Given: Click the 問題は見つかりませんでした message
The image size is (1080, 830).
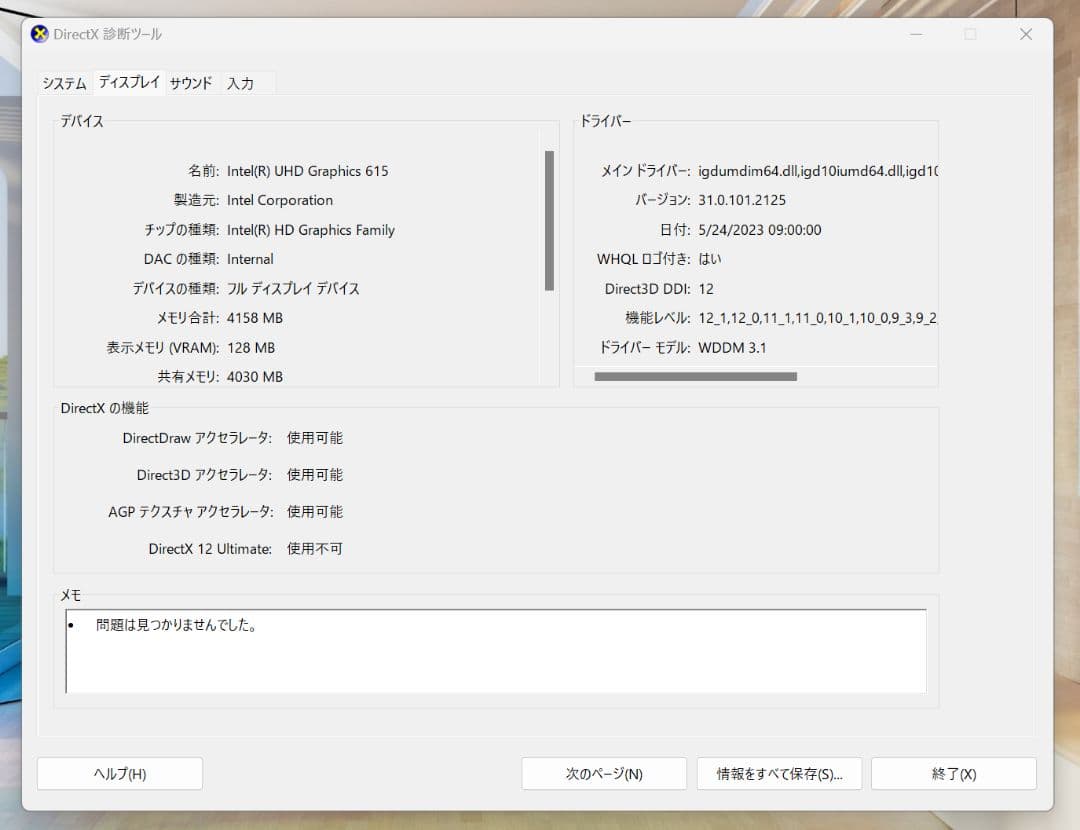Looking at the screenshot, I should pyautogui.click(x=176, y=624).
